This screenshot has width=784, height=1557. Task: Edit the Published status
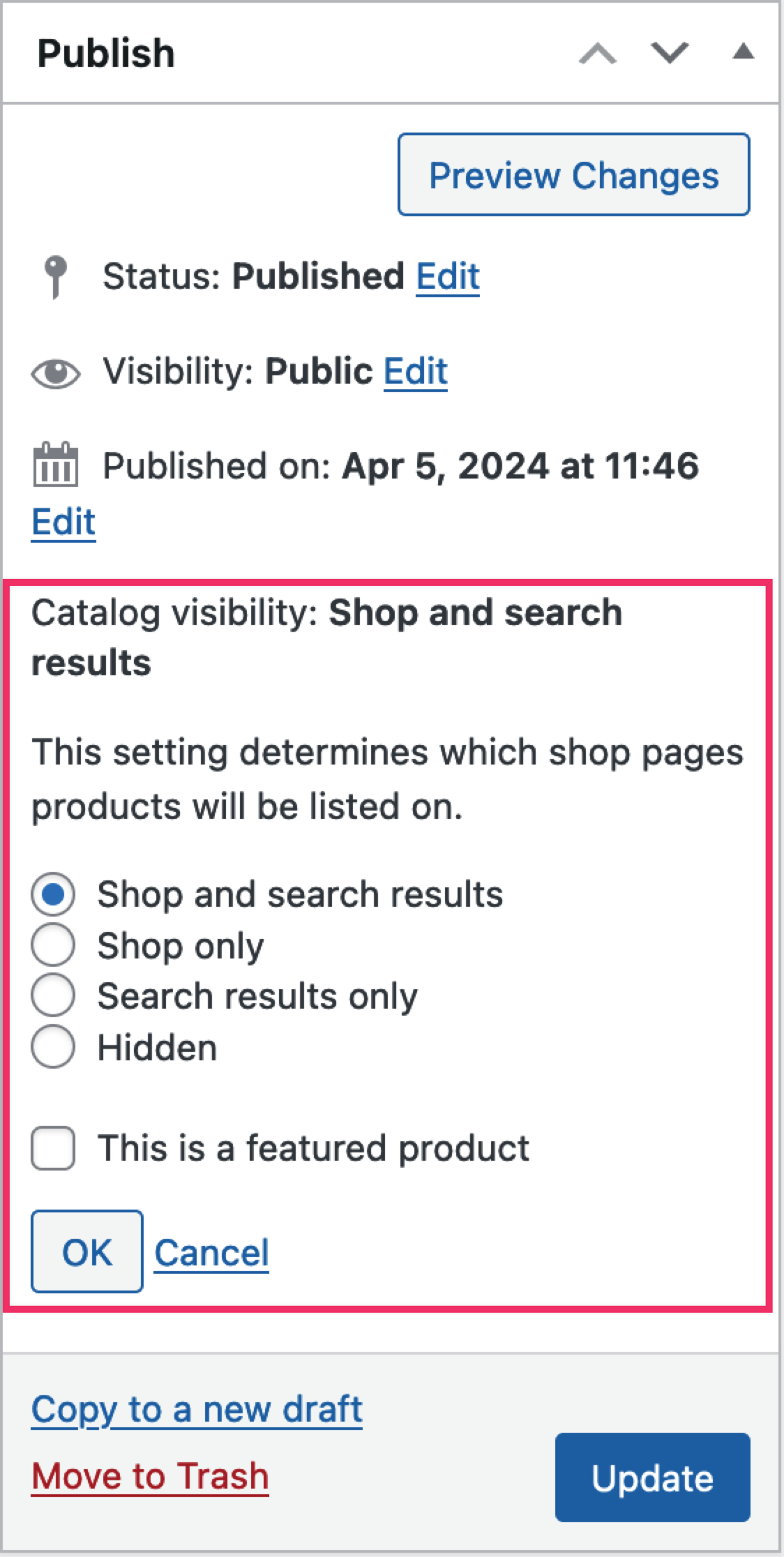click(447, 276)
